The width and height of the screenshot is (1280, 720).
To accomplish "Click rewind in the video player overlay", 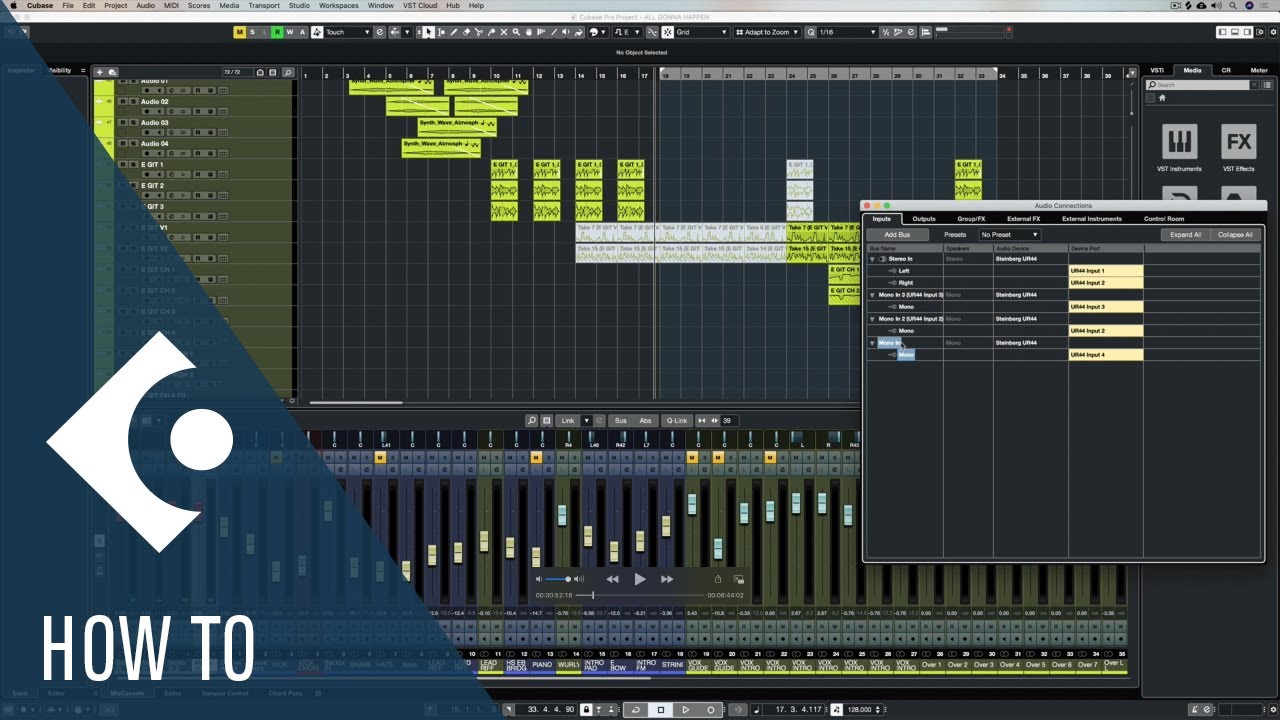I will coord(613,579).
